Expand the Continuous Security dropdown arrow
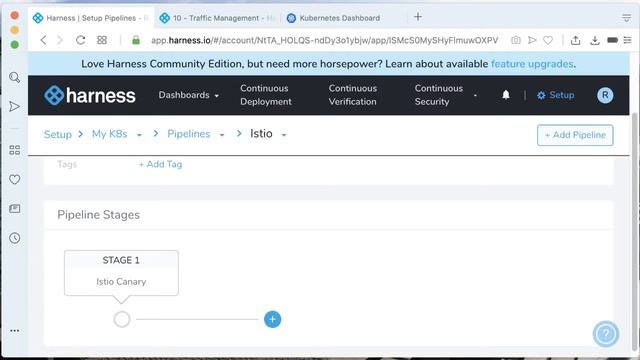 475,96
